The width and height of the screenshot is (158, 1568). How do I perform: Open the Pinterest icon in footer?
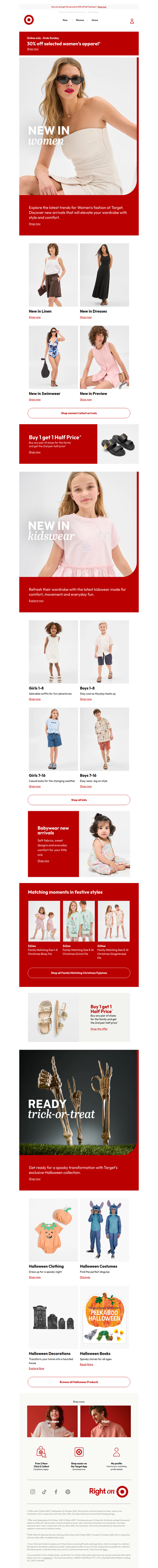click(x=68, y=1491)
